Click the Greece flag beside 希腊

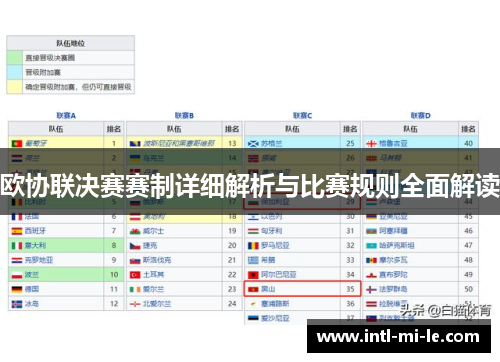tap(253, 260)
